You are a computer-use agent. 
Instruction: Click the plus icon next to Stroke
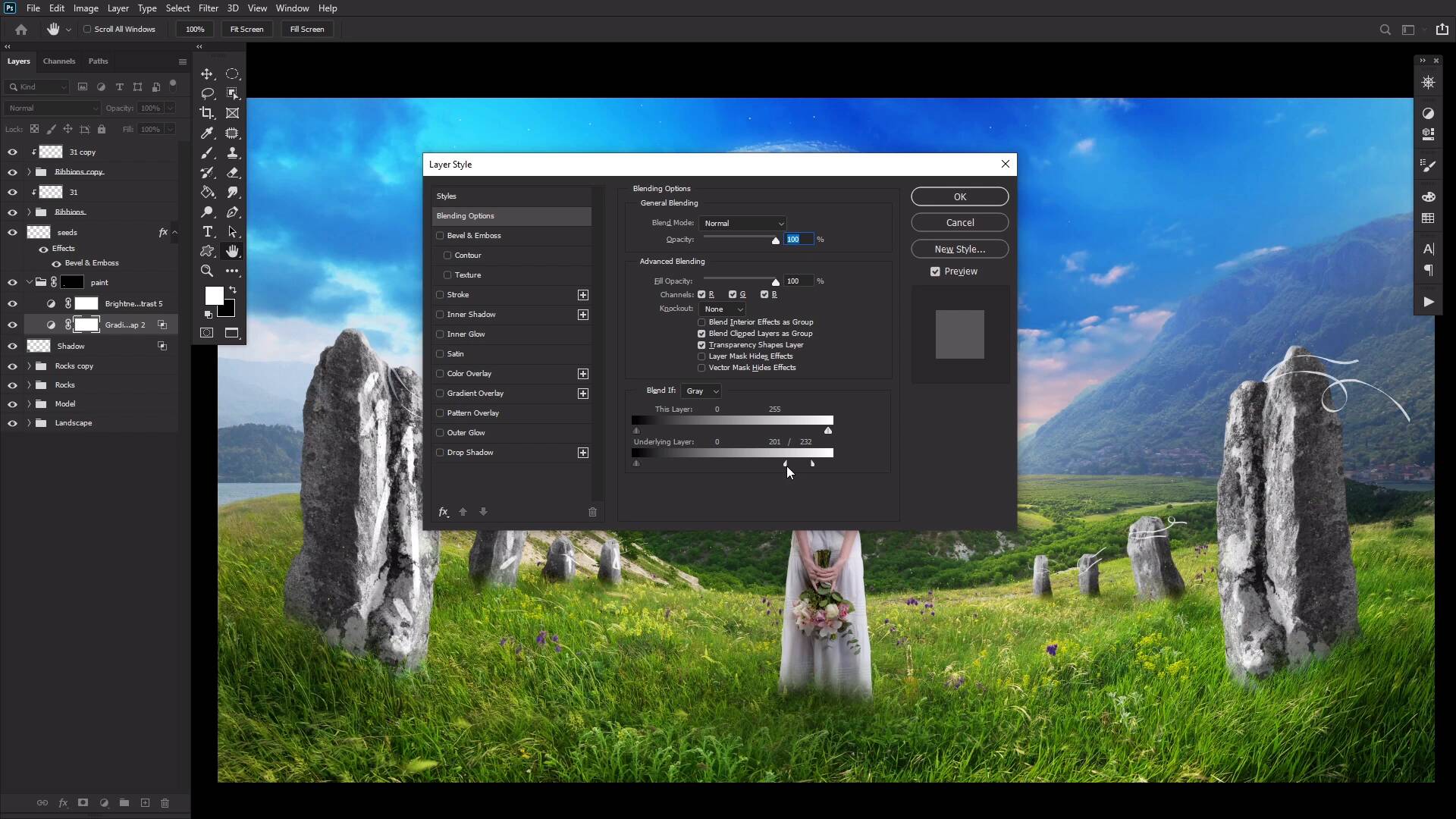click(582, 295)
